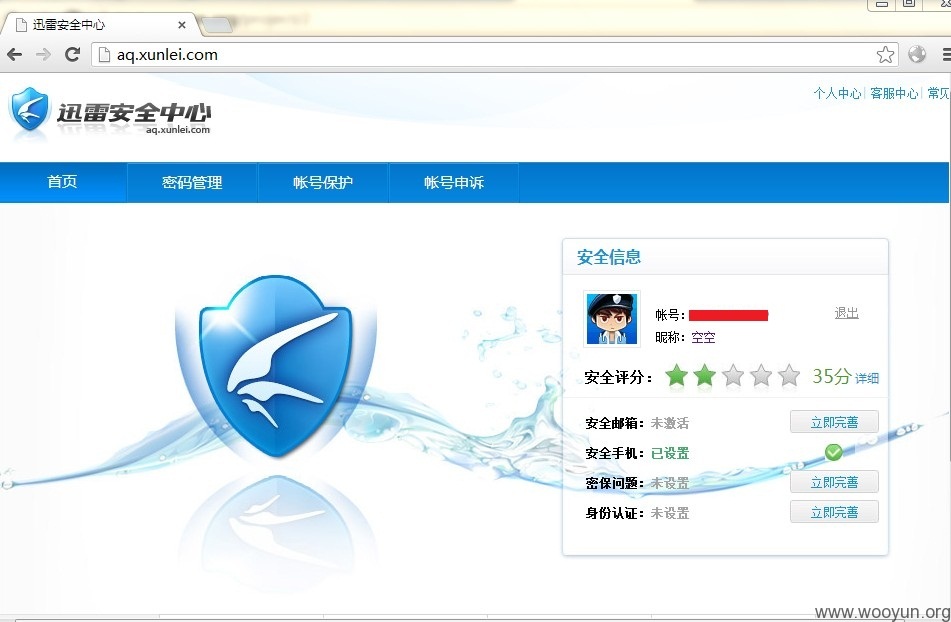
Task: Bookmark this page with the star icon
Action: 885,55
